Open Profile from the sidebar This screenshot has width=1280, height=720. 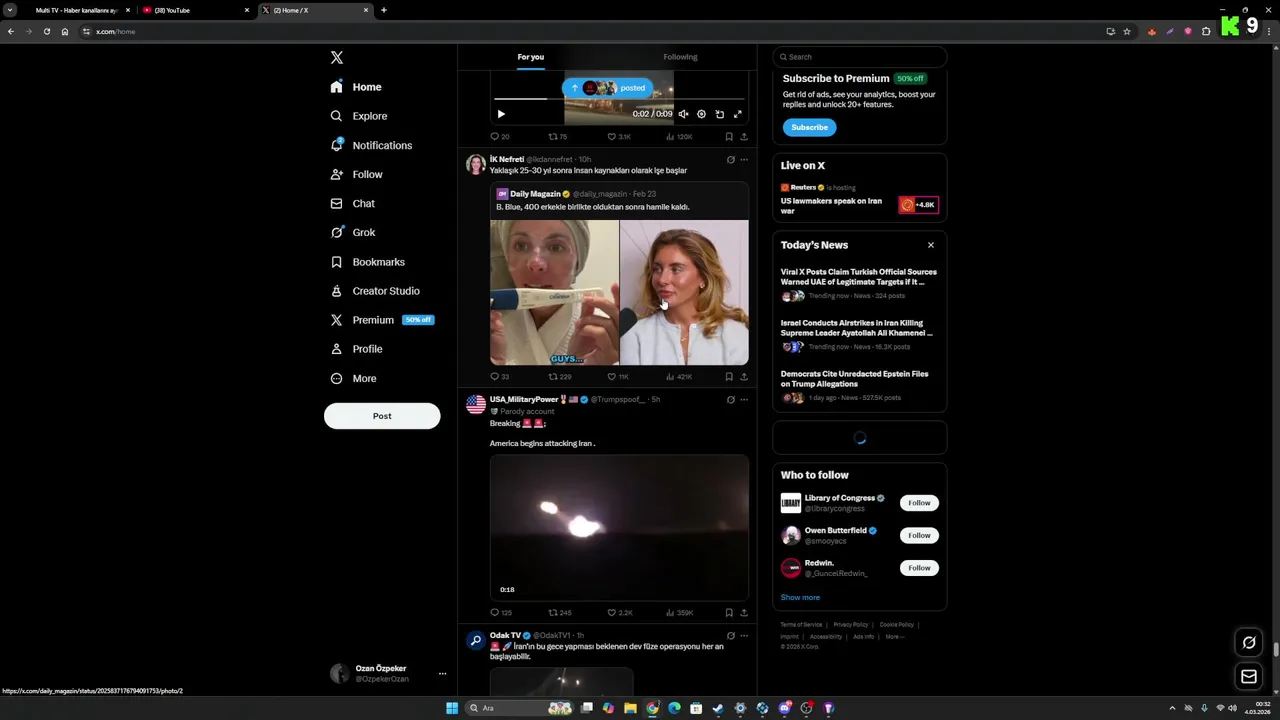pyautogui.click(x=356, y=349)
